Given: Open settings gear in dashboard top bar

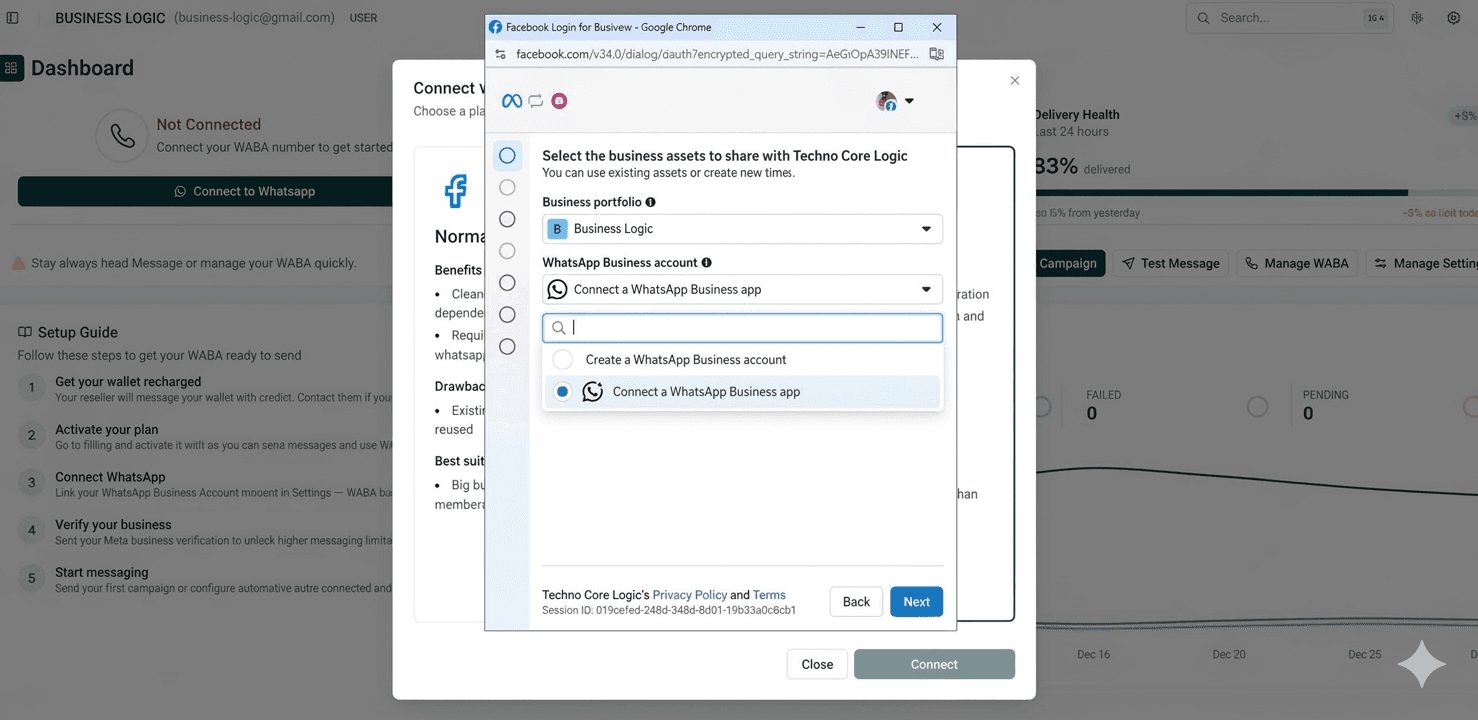Looking at the screenshot, I should pos(1454,18).
